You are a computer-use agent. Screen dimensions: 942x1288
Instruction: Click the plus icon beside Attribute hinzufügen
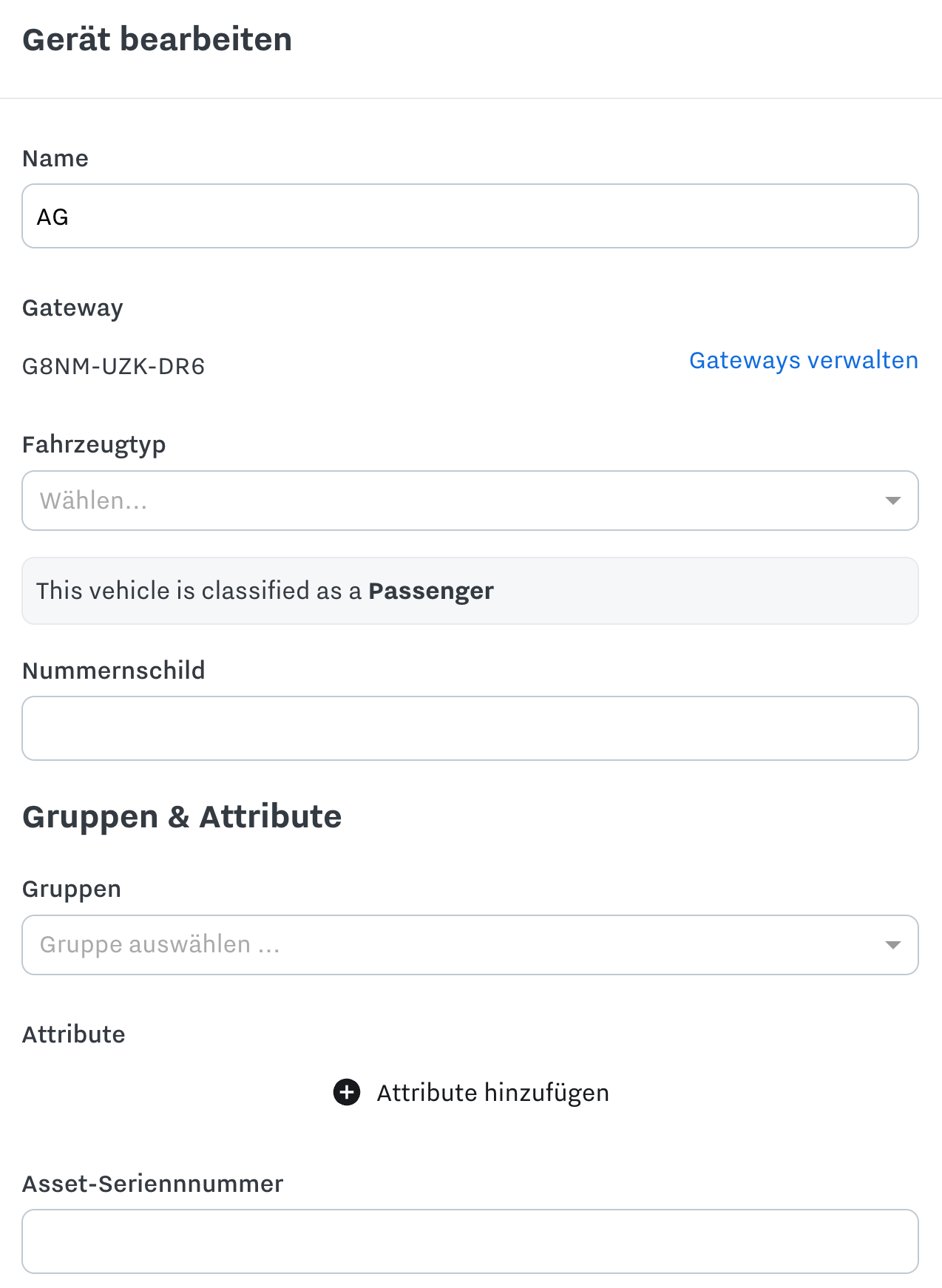[347, 1092]
